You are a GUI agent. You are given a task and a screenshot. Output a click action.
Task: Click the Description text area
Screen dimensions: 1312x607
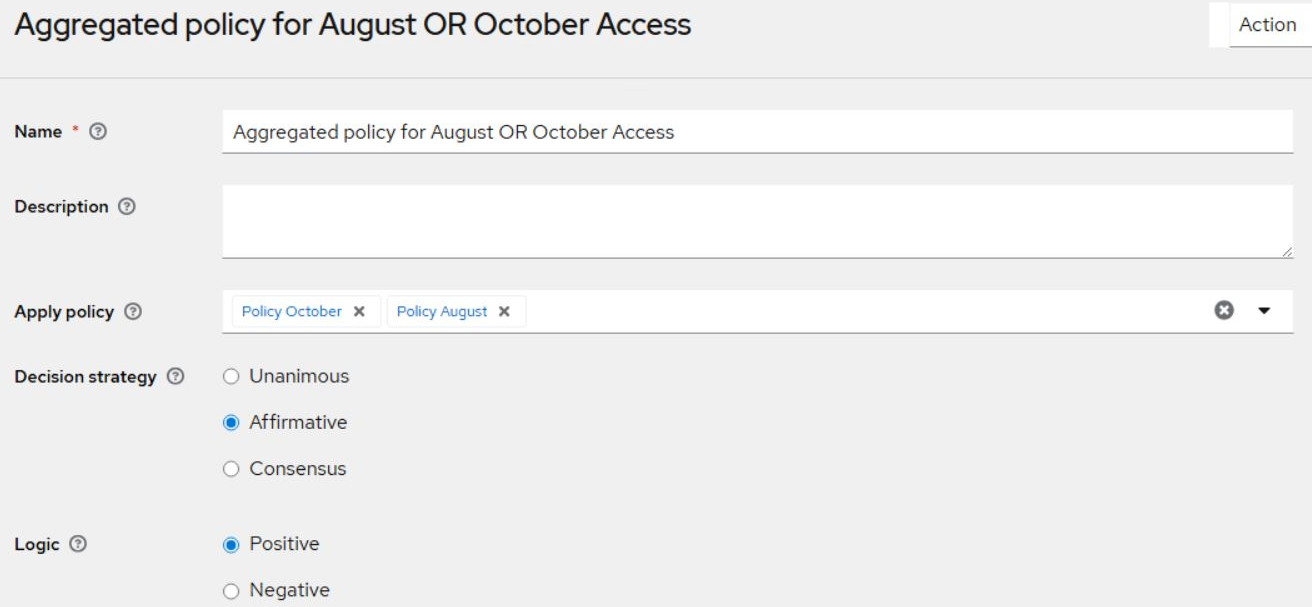756,221
